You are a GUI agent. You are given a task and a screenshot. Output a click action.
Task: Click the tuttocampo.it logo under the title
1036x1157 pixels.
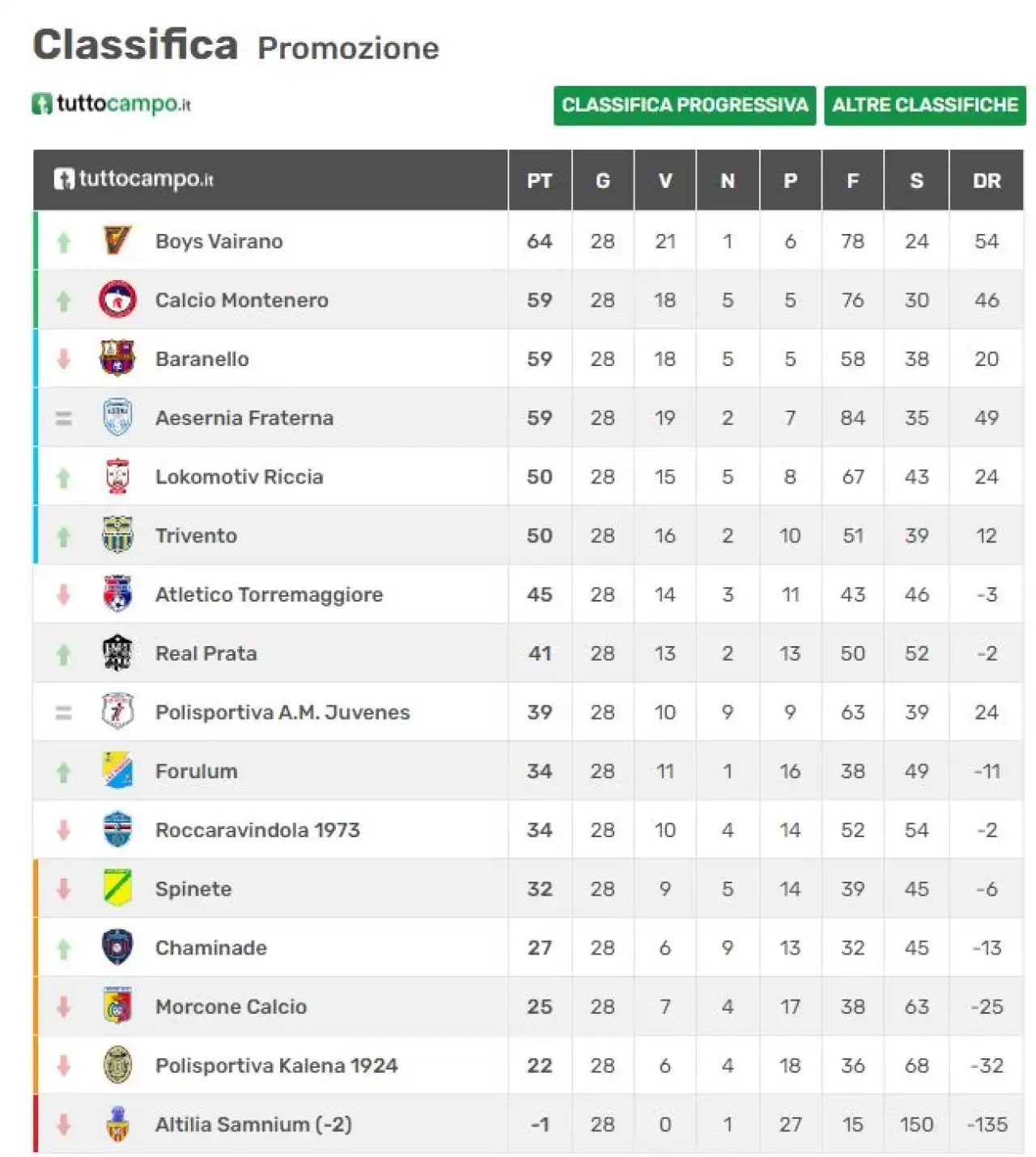(x=112, y=104)
